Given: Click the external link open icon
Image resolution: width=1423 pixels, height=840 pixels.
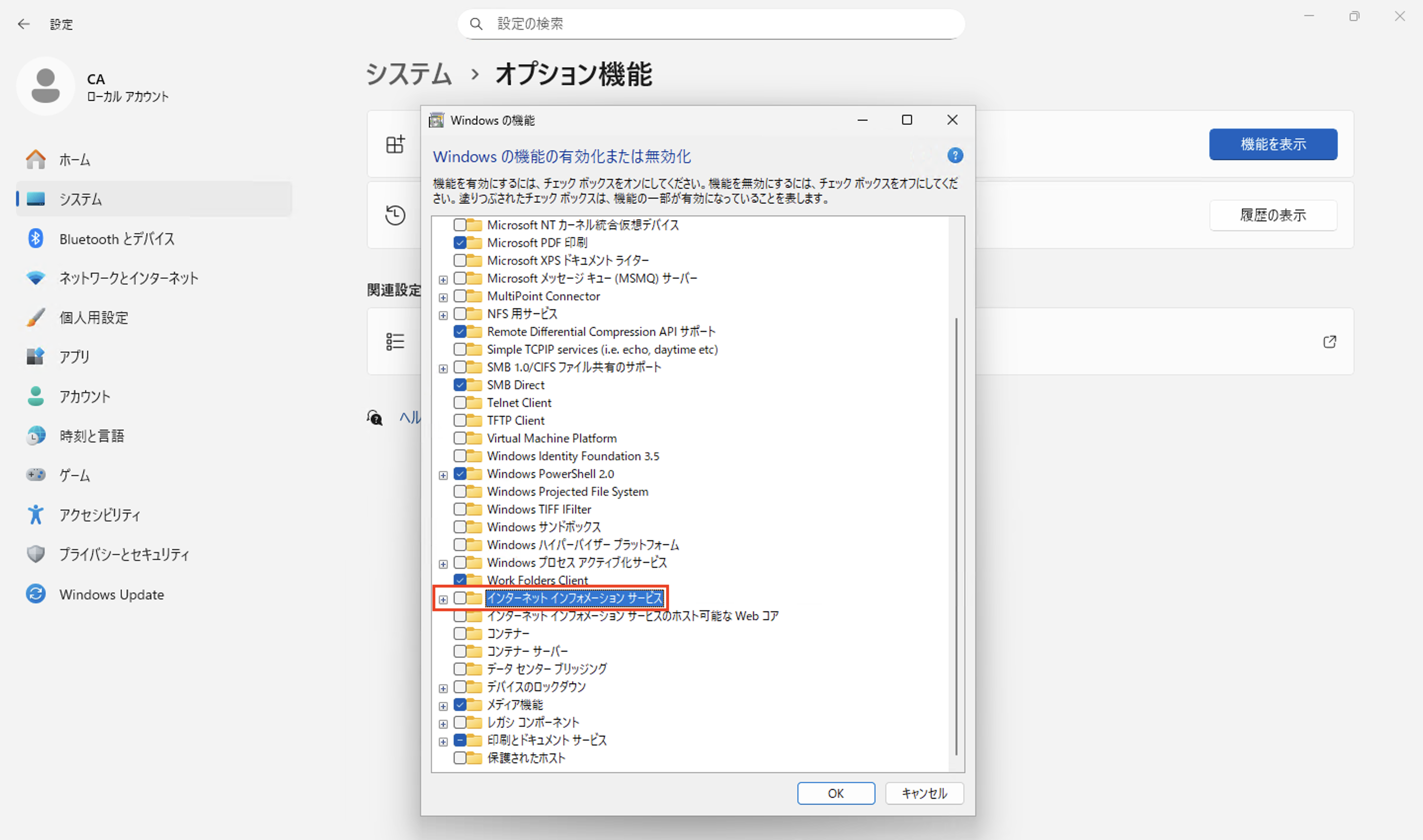Looking at the screenshot, I should (x=1329, y=341).
